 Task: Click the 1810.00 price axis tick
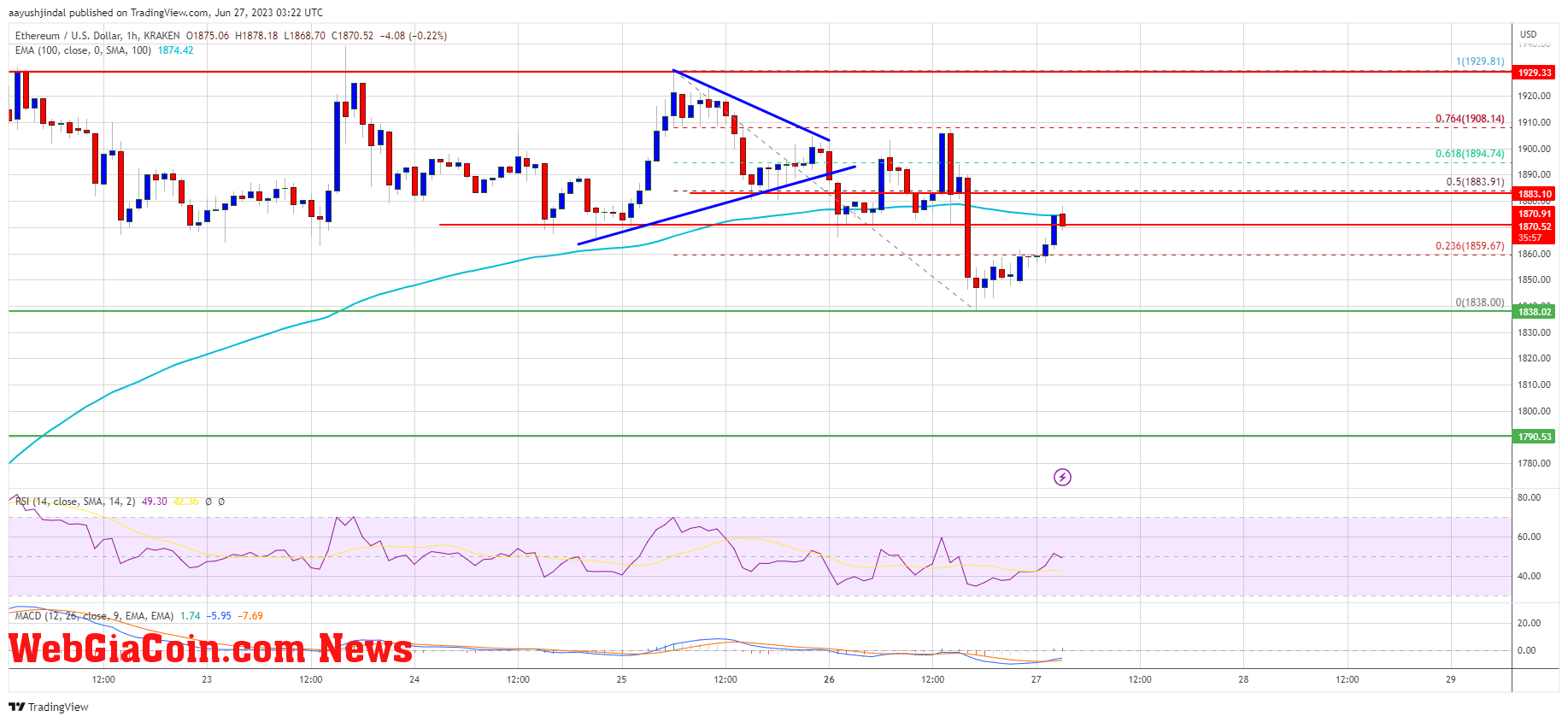1534,384
